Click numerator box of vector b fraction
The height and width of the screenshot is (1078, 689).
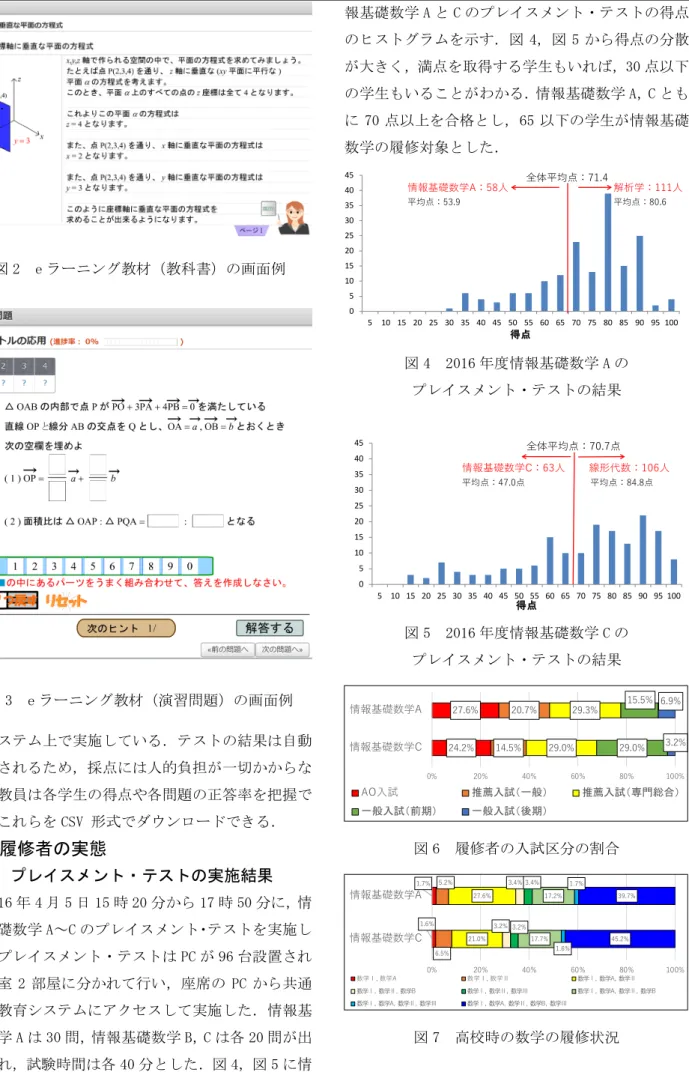pyautogui.click(x=98, y=464)
